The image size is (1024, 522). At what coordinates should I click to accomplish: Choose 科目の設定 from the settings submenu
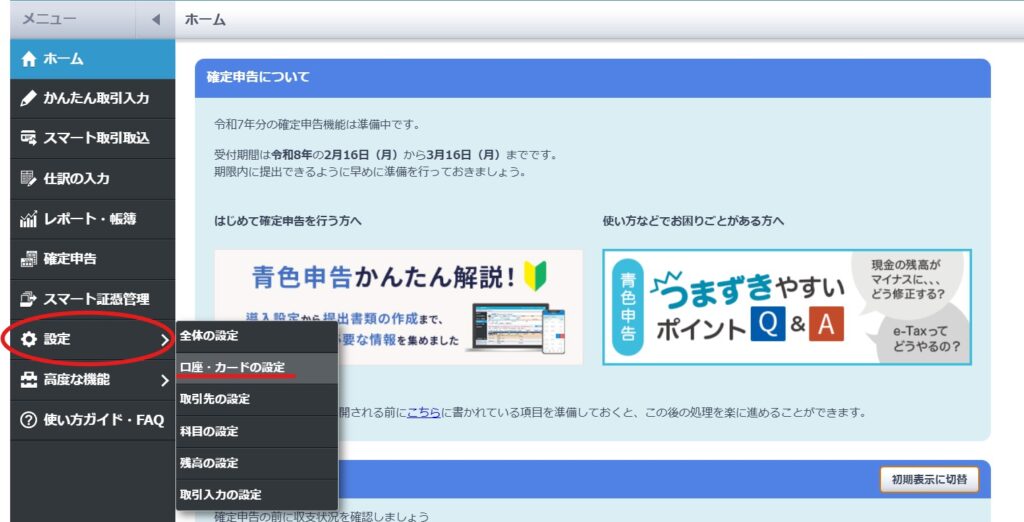tap(209, 431)
